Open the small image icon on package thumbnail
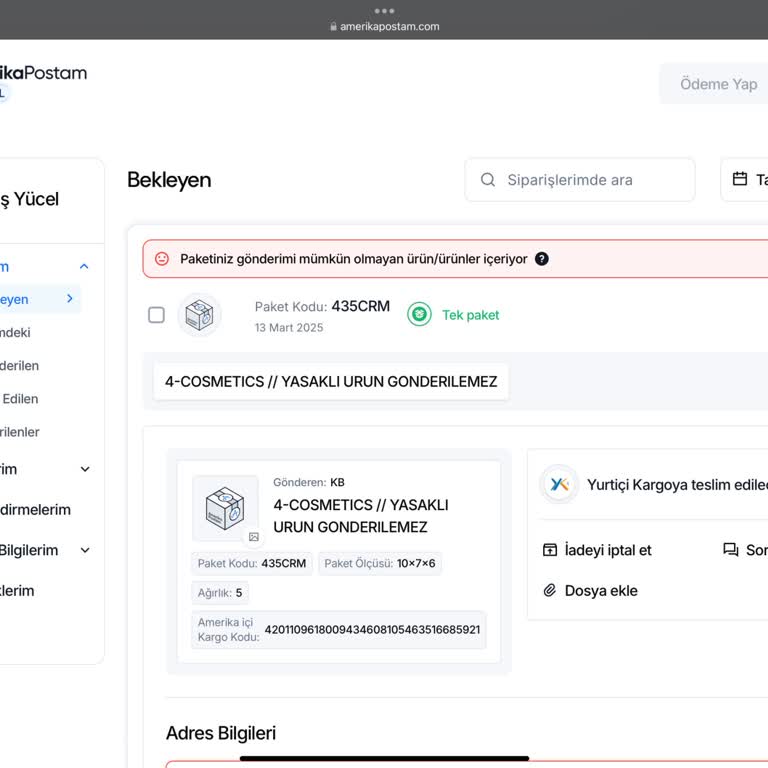 tap(254, 537)
